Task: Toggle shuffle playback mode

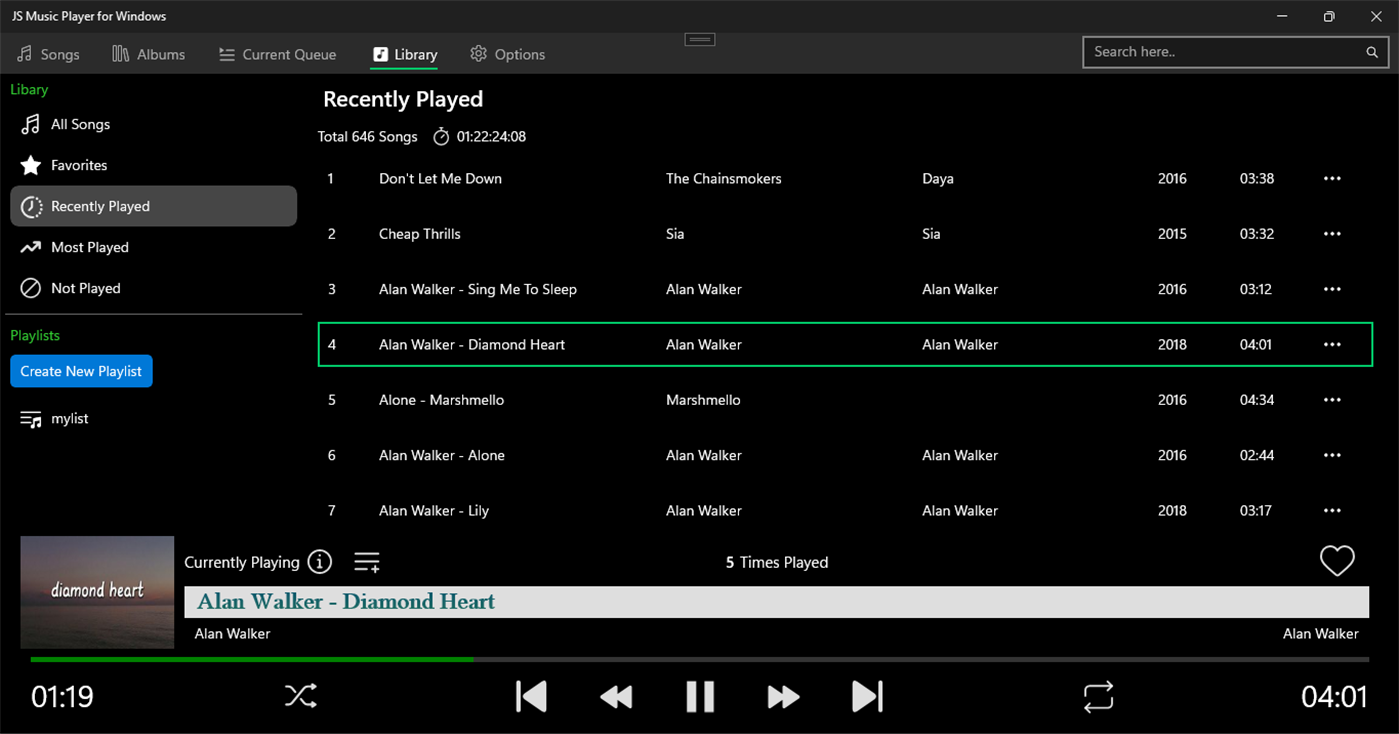Action: pos(300,696)
